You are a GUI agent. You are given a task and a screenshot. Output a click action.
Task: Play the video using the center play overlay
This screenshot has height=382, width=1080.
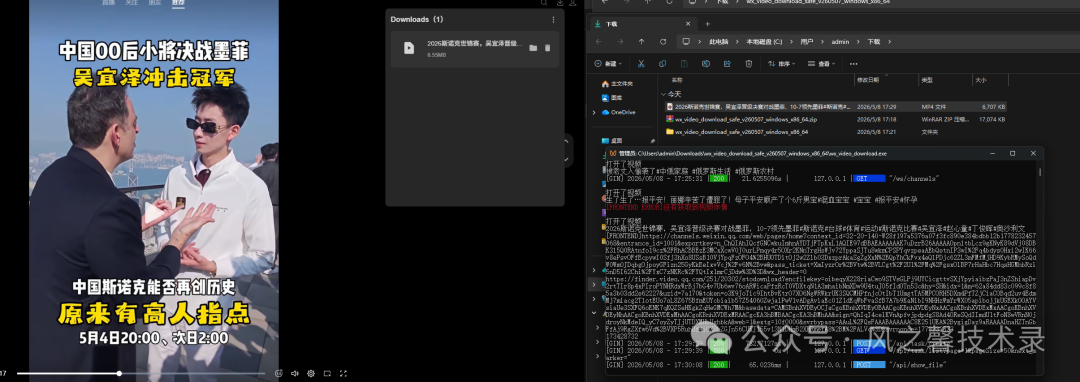tap(154, 213)
